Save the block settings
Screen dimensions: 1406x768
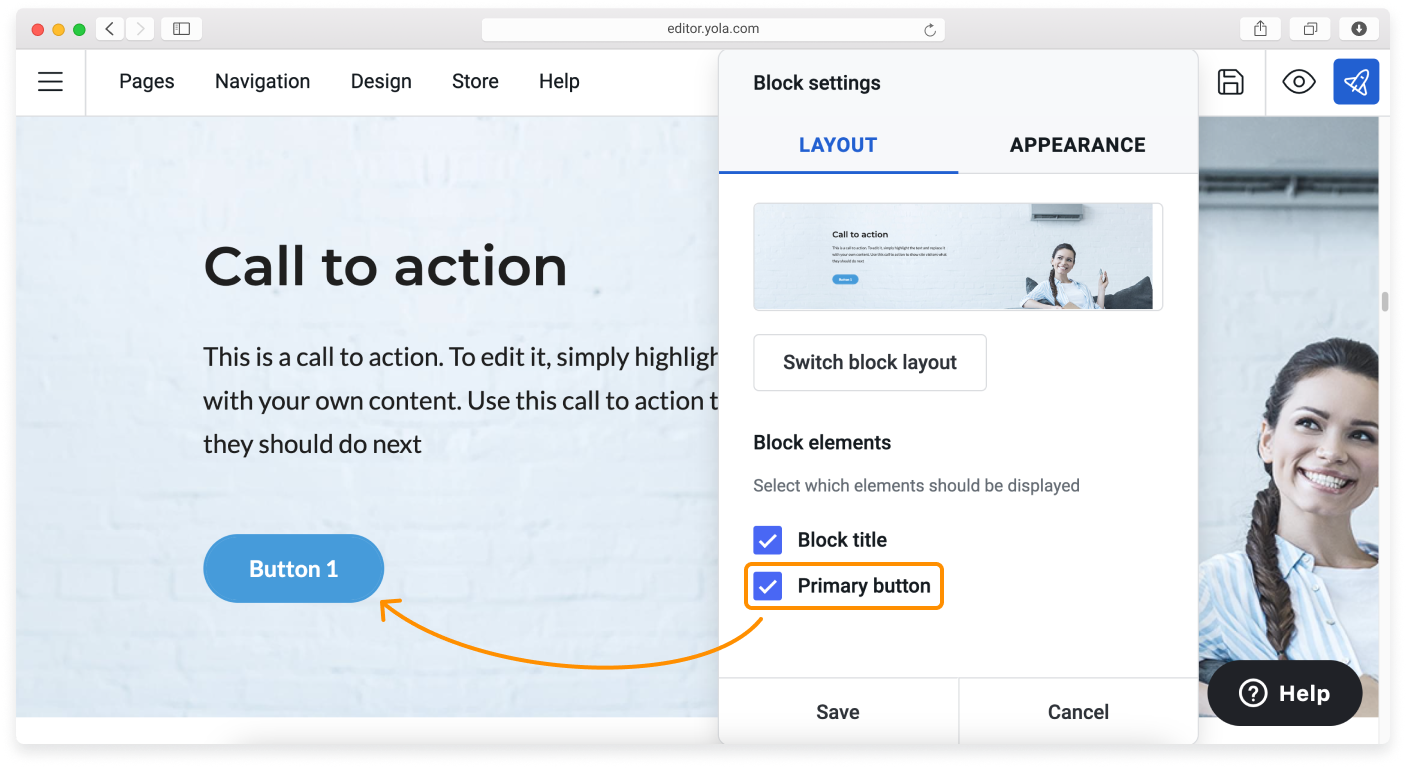pyautogui.click(x=837, y=712)
